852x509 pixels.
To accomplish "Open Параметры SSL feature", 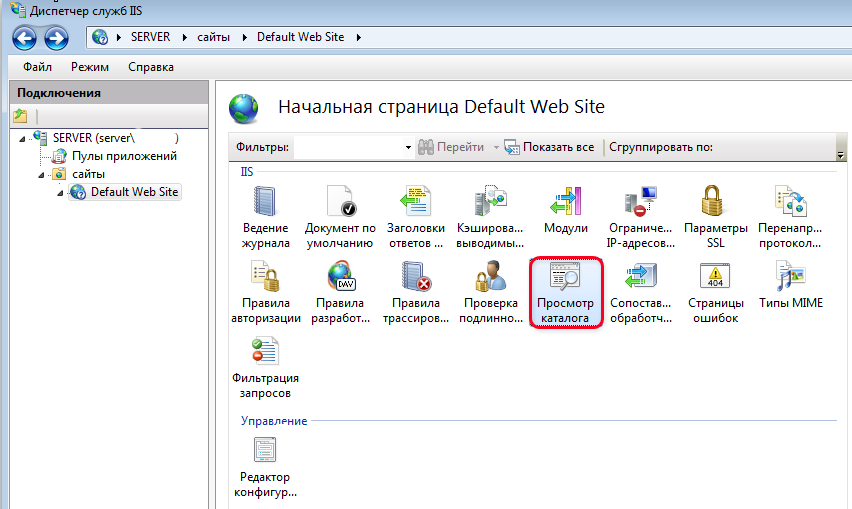I will [716, 217].
